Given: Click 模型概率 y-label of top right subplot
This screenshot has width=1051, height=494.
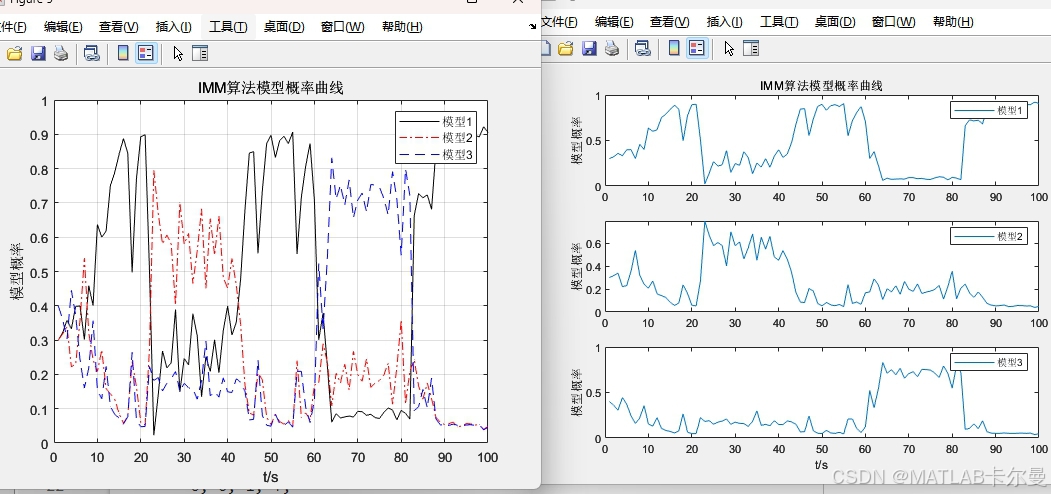Looking at the screenshot, I should click(x=576, y=140).
